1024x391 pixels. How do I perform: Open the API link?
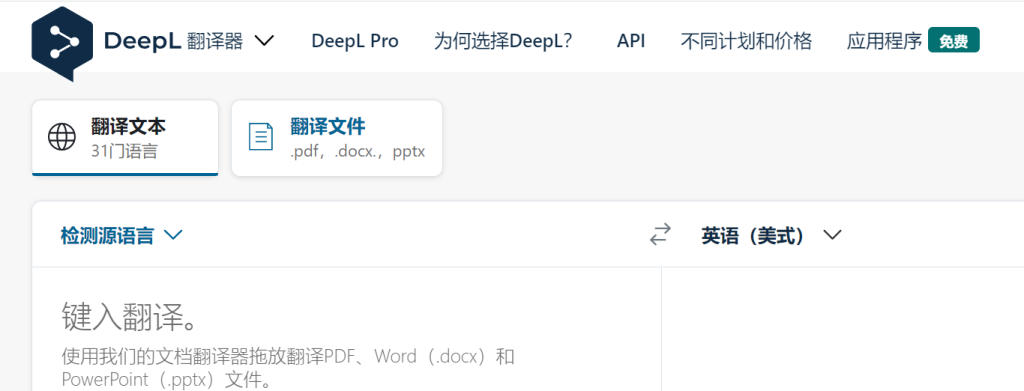click(x=631, y=41)
